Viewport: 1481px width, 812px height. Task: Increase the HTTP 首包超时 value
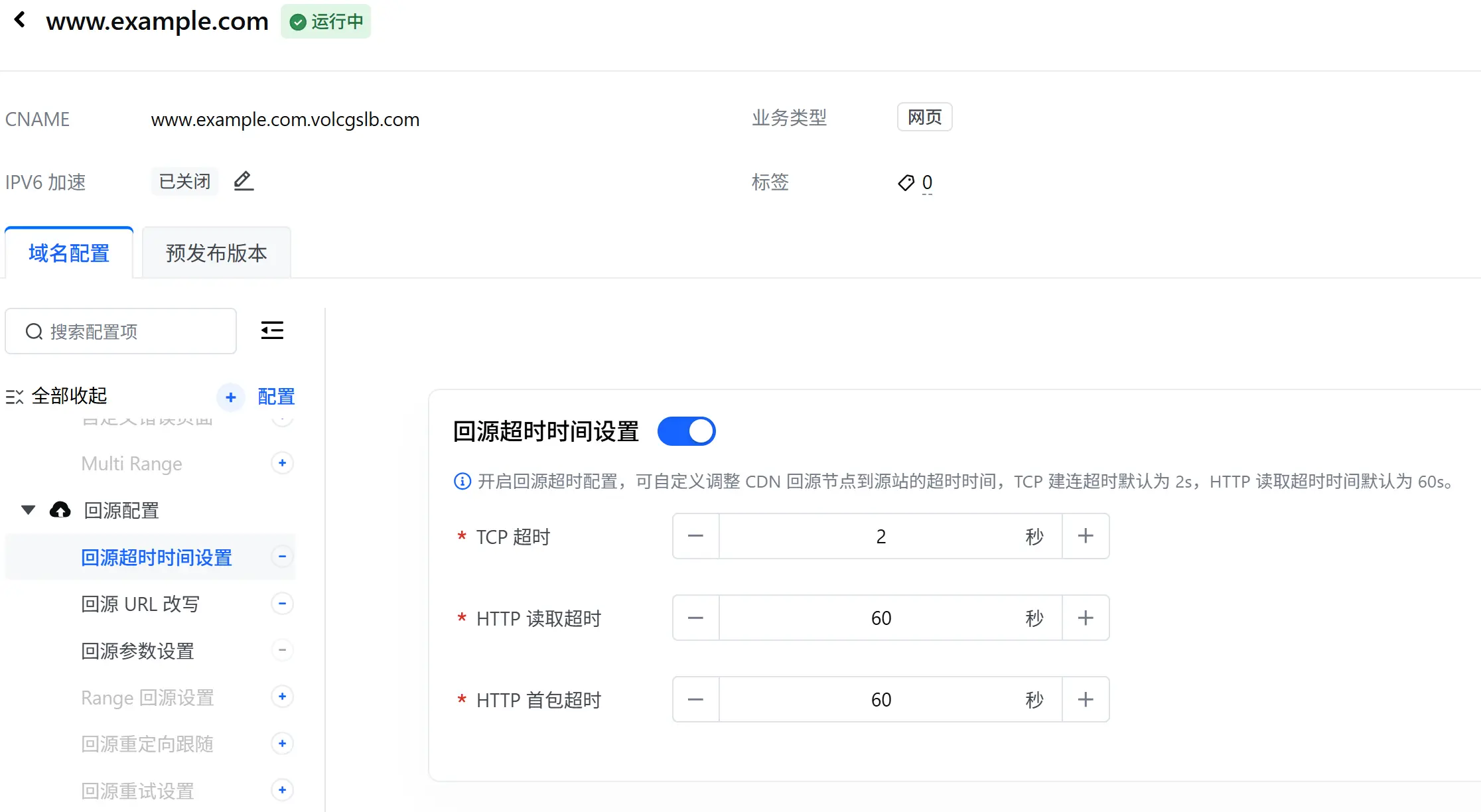click(x=1086, y=699)
